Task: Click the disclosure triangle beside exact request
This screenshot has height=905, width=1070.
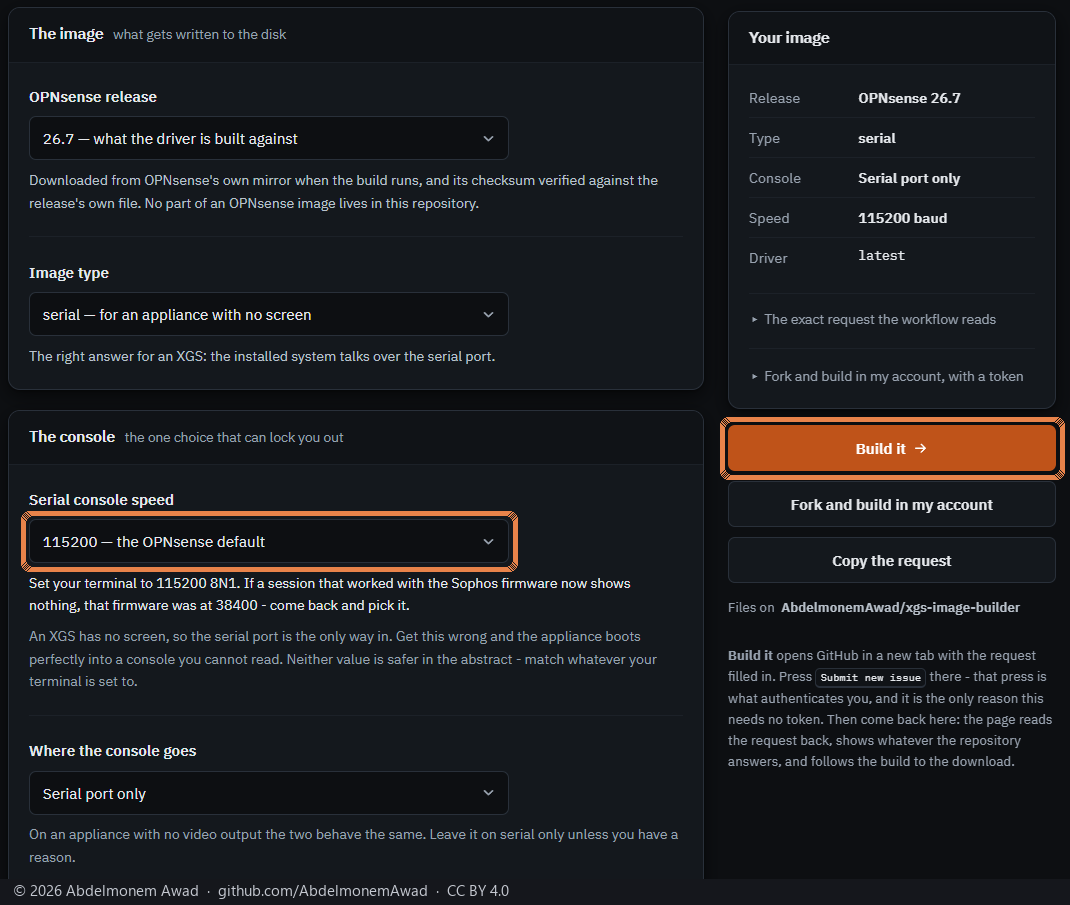Action: point(754,319)
